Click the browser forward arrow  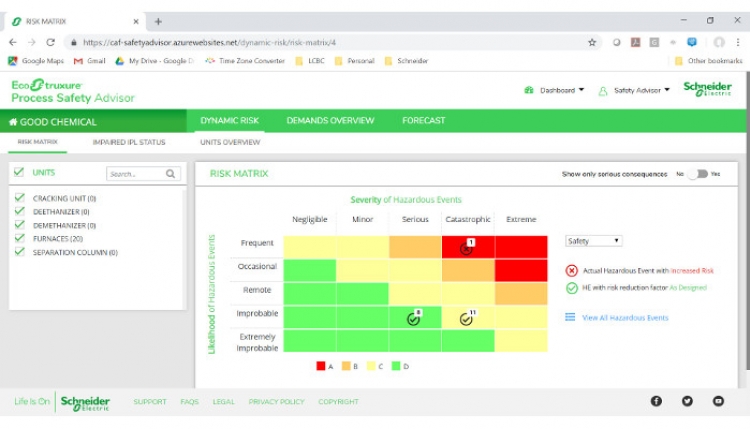point(32,42)
